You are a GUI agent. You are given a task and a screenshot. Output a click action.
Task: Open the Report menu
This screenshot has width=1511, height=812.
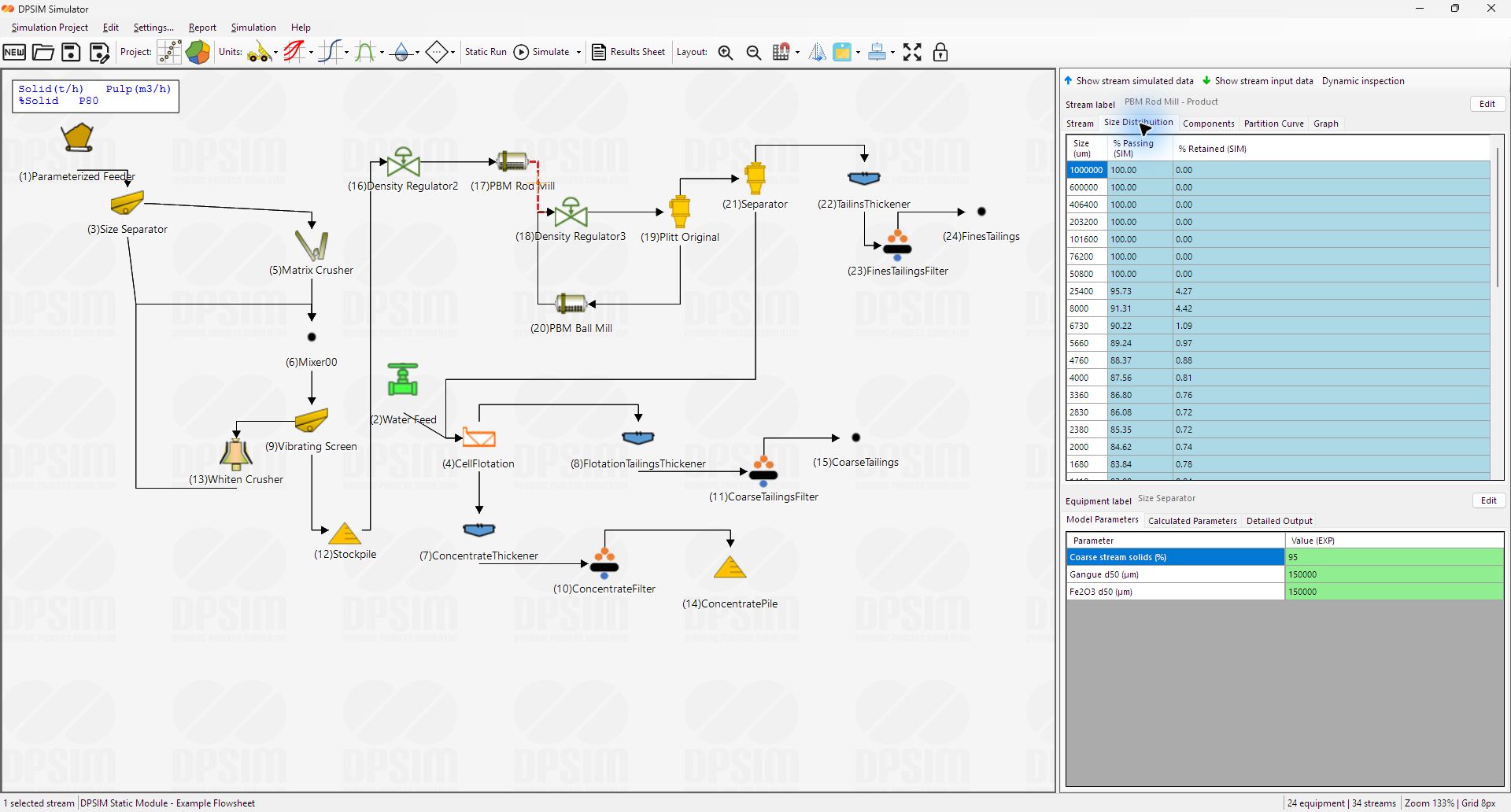[202, 28]
